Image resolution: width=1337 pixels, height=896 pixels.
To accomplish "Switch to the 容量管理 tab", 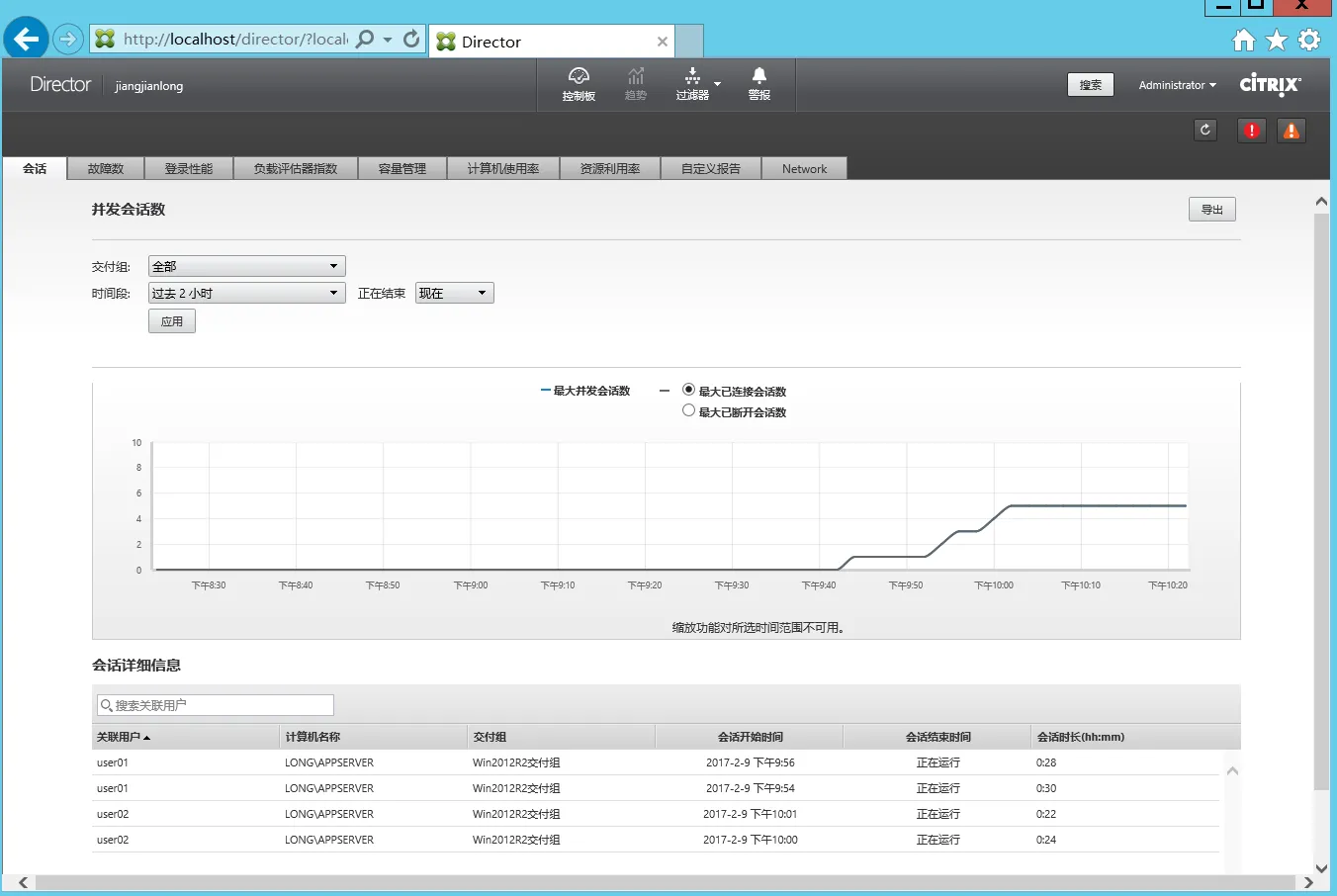I will (402, 168).
